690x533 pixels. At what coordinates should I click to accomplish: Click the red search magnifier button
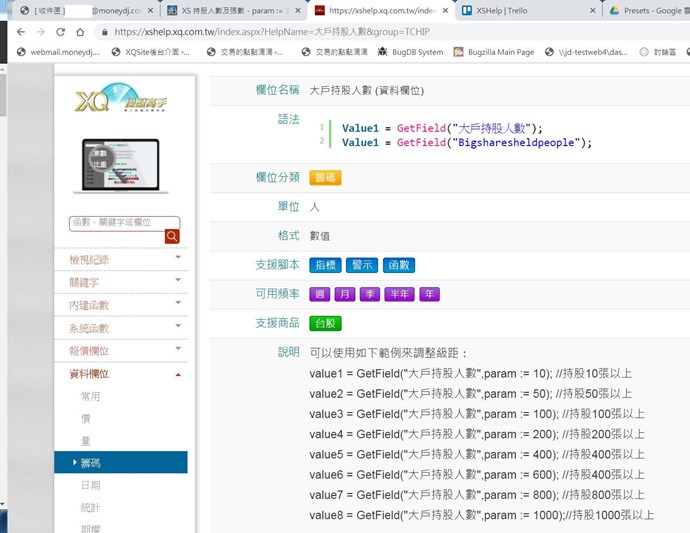(172, 237)
